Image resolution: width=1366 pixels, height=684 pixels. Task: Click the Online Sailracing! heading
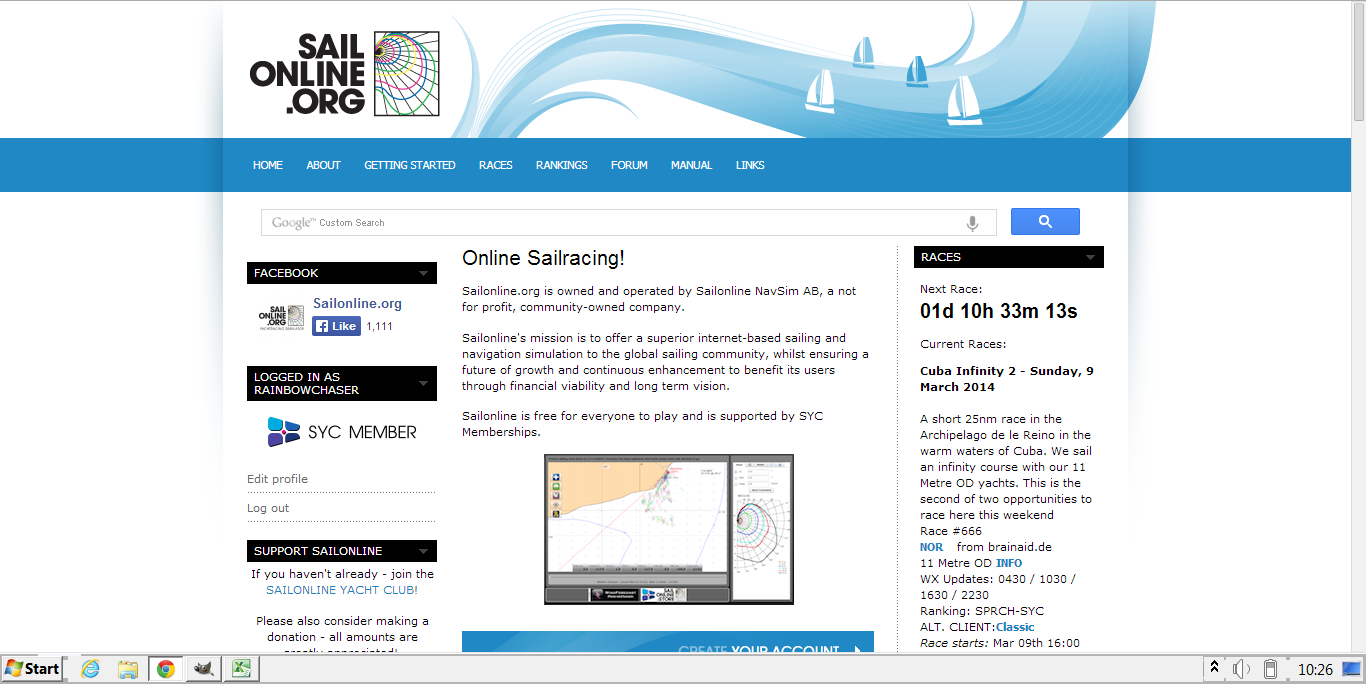pos(543,258)
